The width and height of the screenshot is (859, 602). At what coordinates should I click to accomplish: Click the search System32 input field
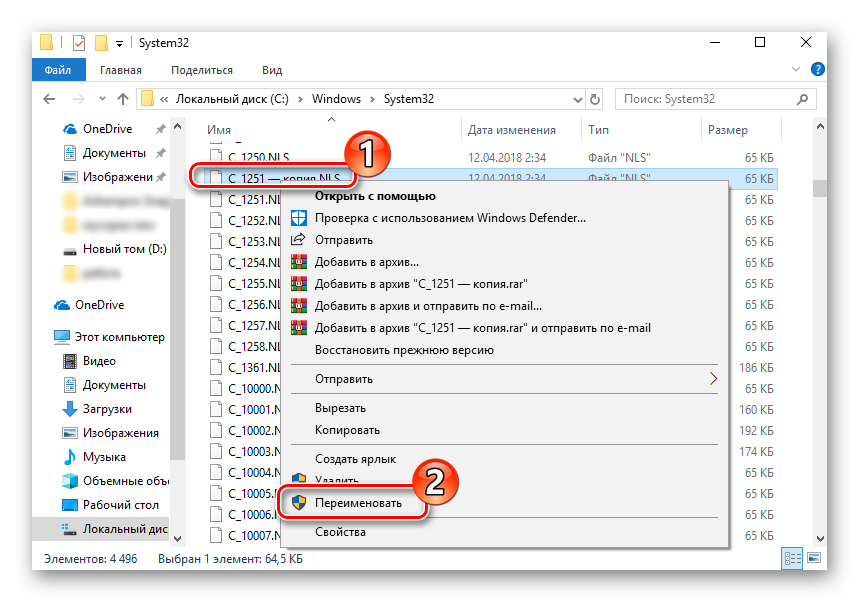(x=705, y=99)
